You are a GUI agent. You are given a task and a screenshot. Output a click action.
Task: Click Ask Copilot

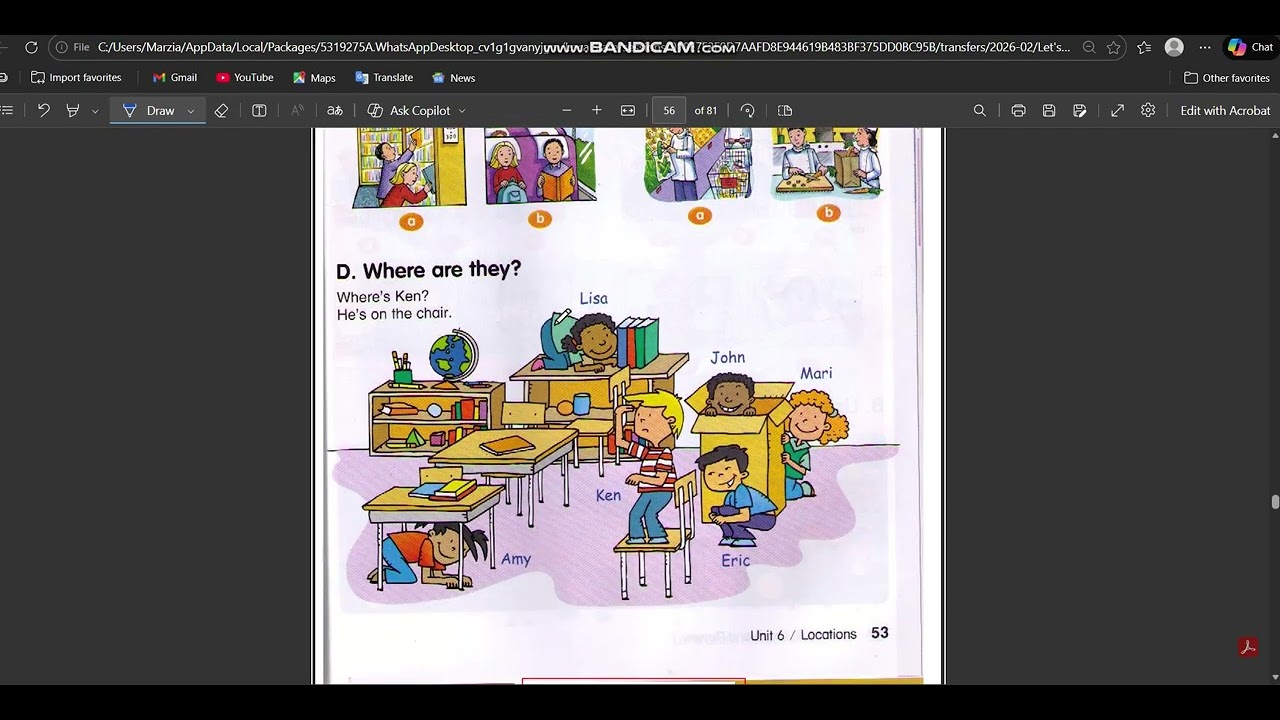409,111
